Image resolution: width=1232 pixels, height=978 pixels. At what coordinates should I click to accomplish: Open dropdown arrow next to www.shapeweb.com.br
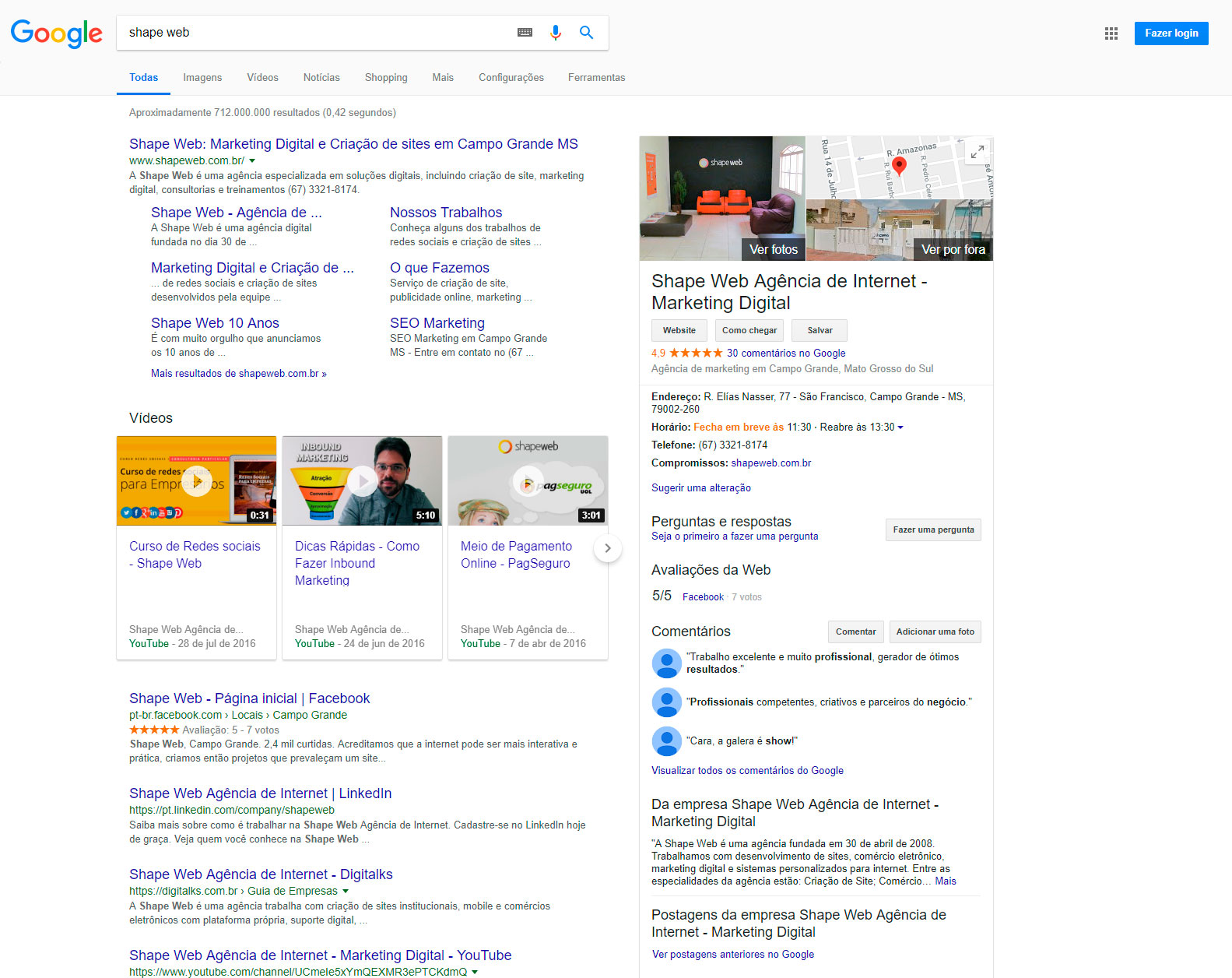coord(252,161)
